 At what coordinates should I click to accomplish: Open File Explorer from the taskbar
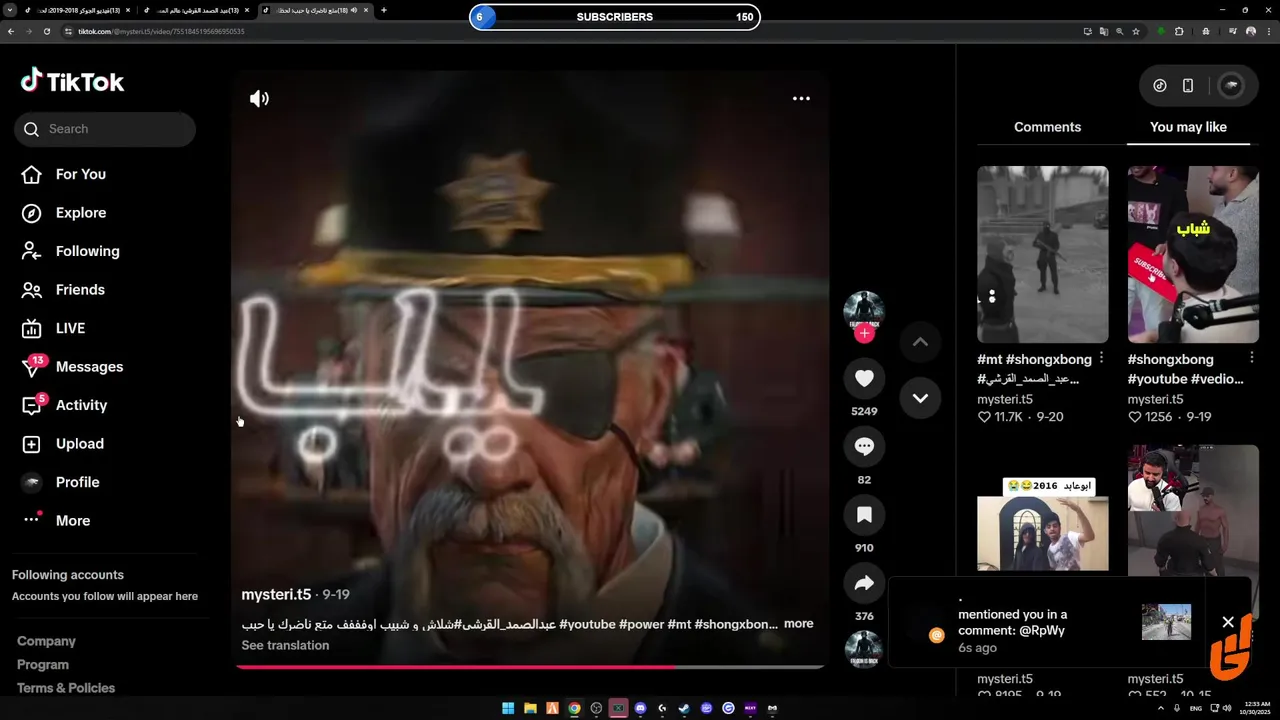[530, 708]
